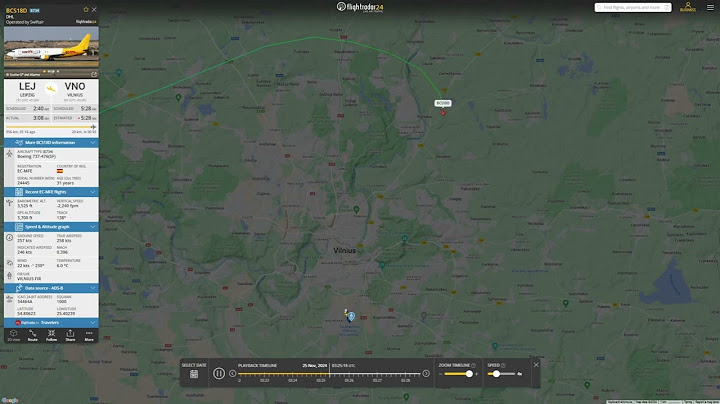720x404 pixels.
Task: Expand Recent EC-MFE flights section
Action: (51, 192)
